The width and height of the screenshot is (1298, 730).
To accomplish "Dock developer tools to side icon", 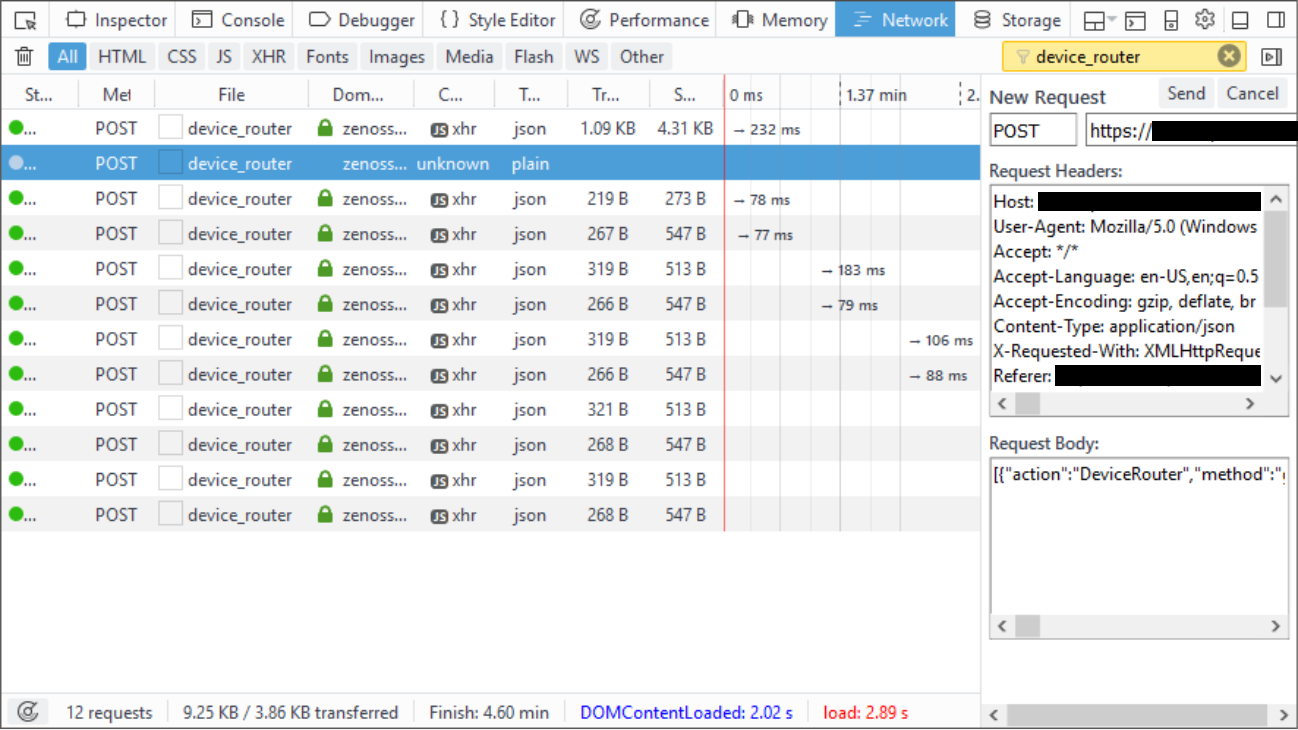I will click(x=1275, y=20).
